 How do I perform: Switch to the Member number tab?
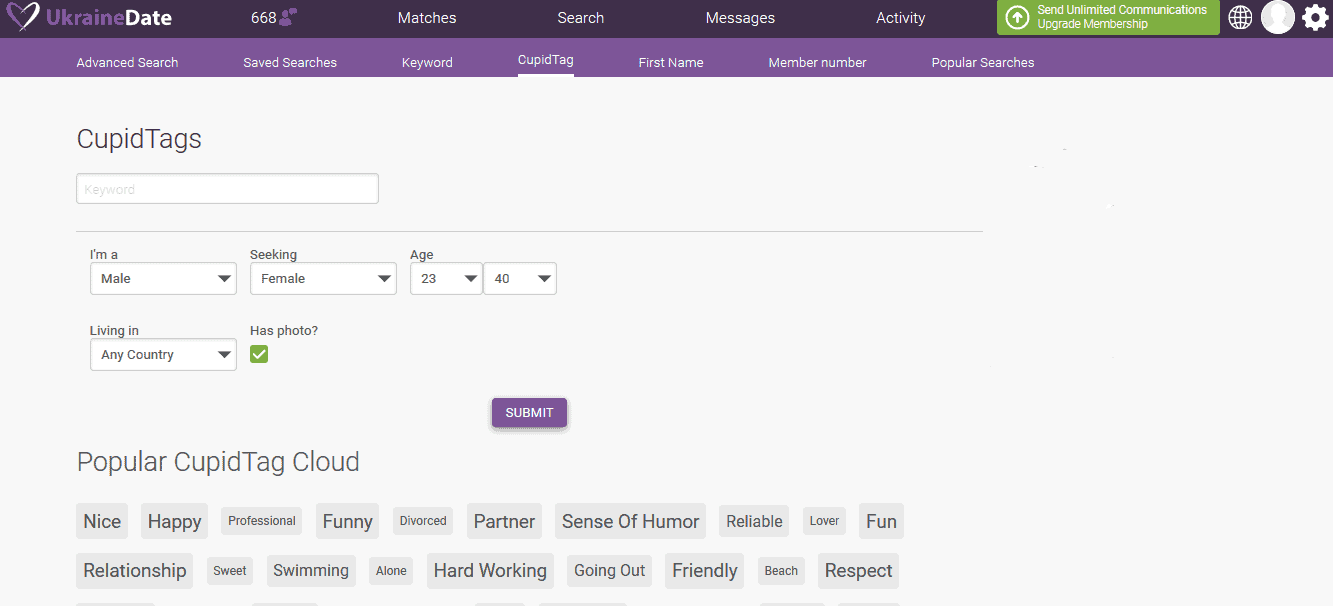pos(817,62)
